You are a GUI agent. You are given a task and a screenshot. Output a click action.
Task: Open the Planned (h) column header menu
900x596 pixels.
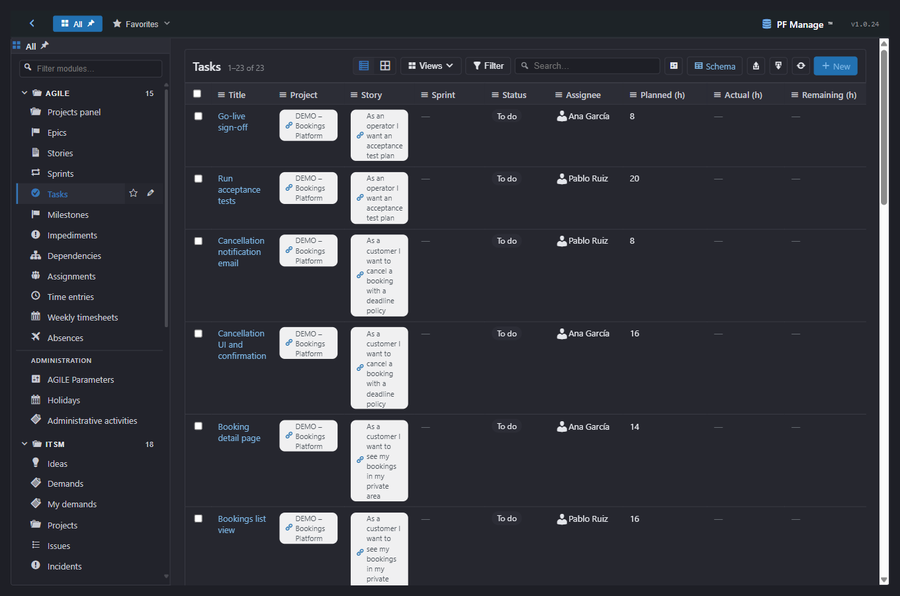pos(633,95)
